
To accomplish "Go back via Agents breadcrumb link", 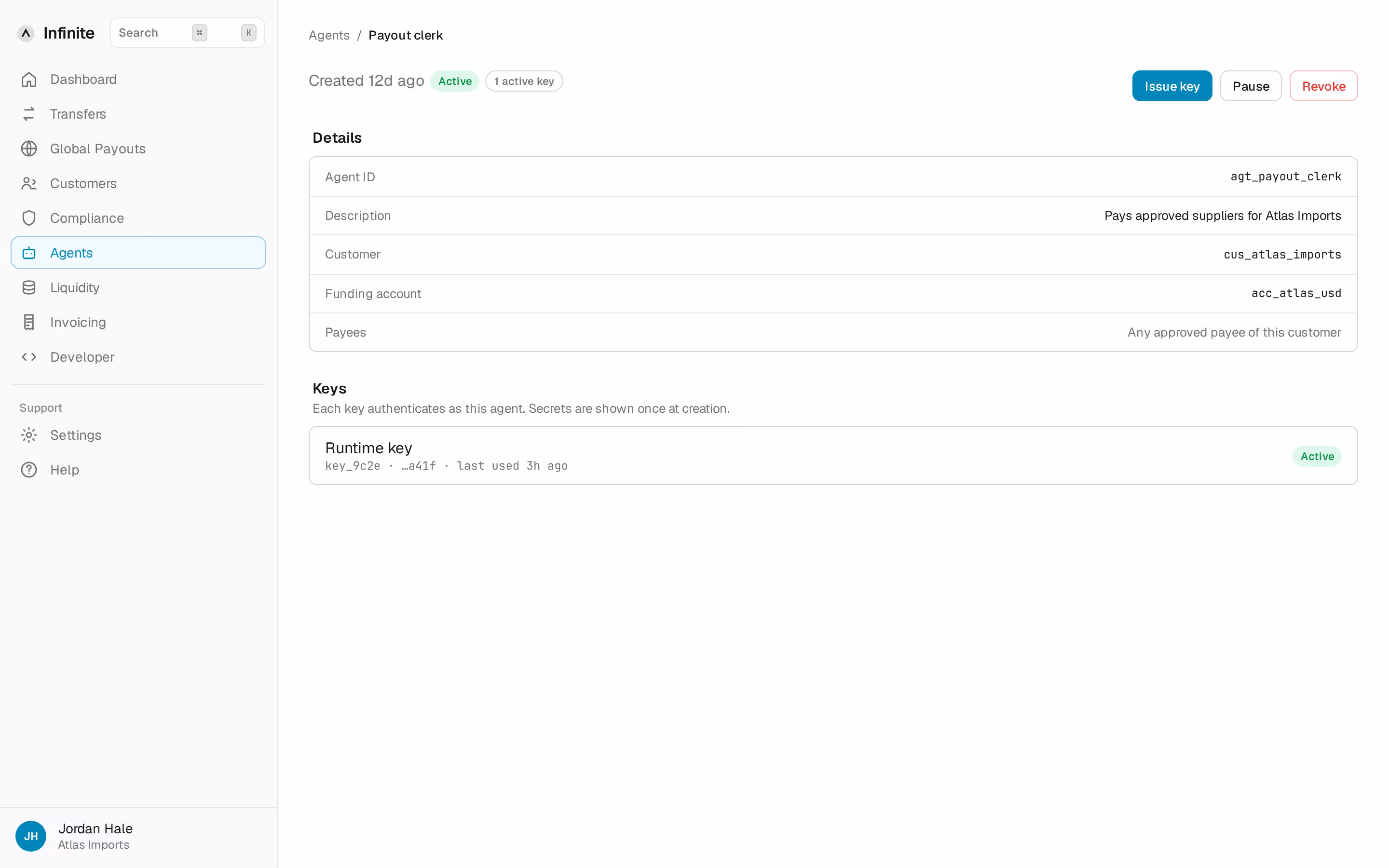I will point(329,35).
